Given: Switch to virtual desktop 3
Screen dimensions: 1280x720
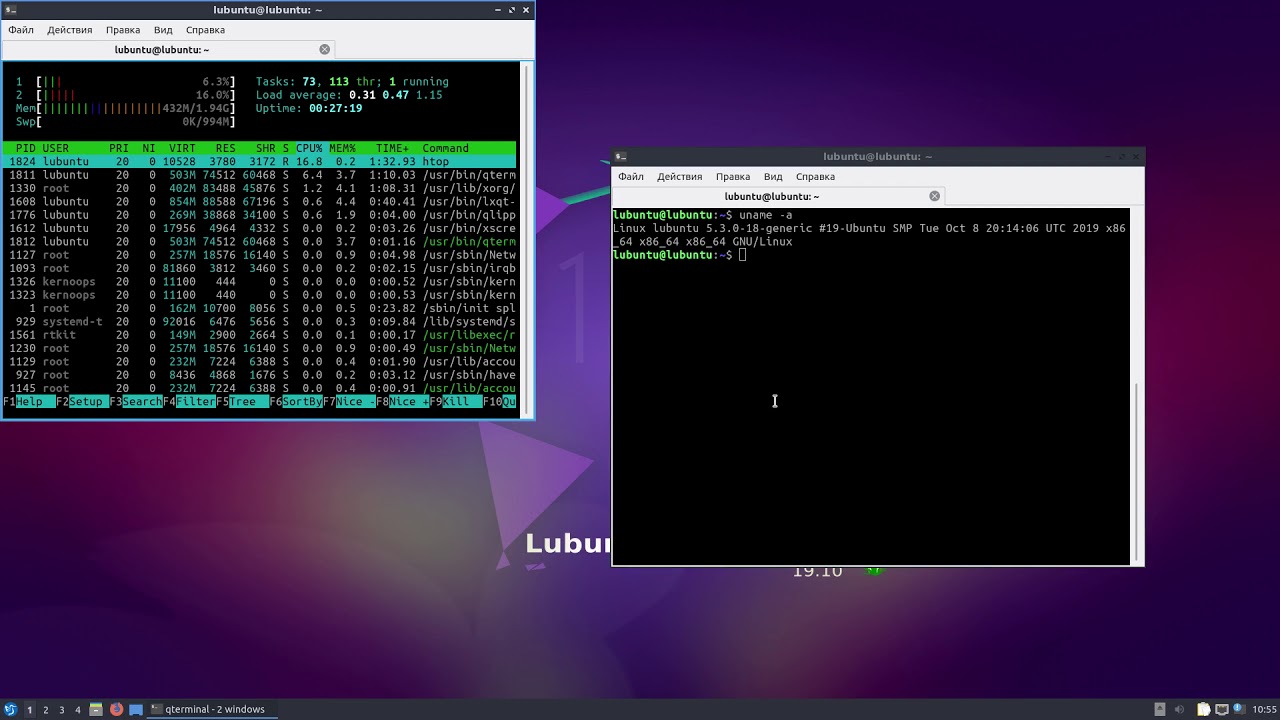Looking at the screenshot, I should [61, 709].
